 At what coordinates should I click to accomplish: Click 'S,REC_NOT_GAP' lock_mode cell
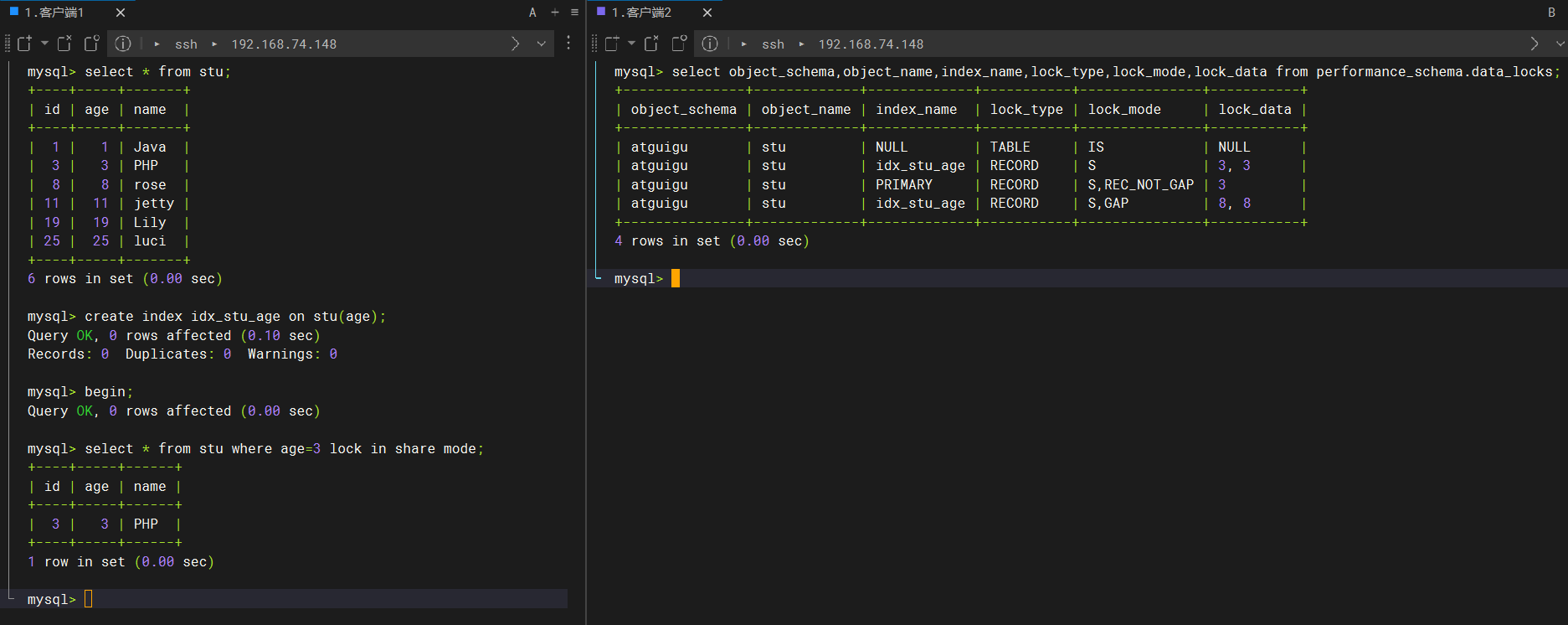click(1140, 185)
